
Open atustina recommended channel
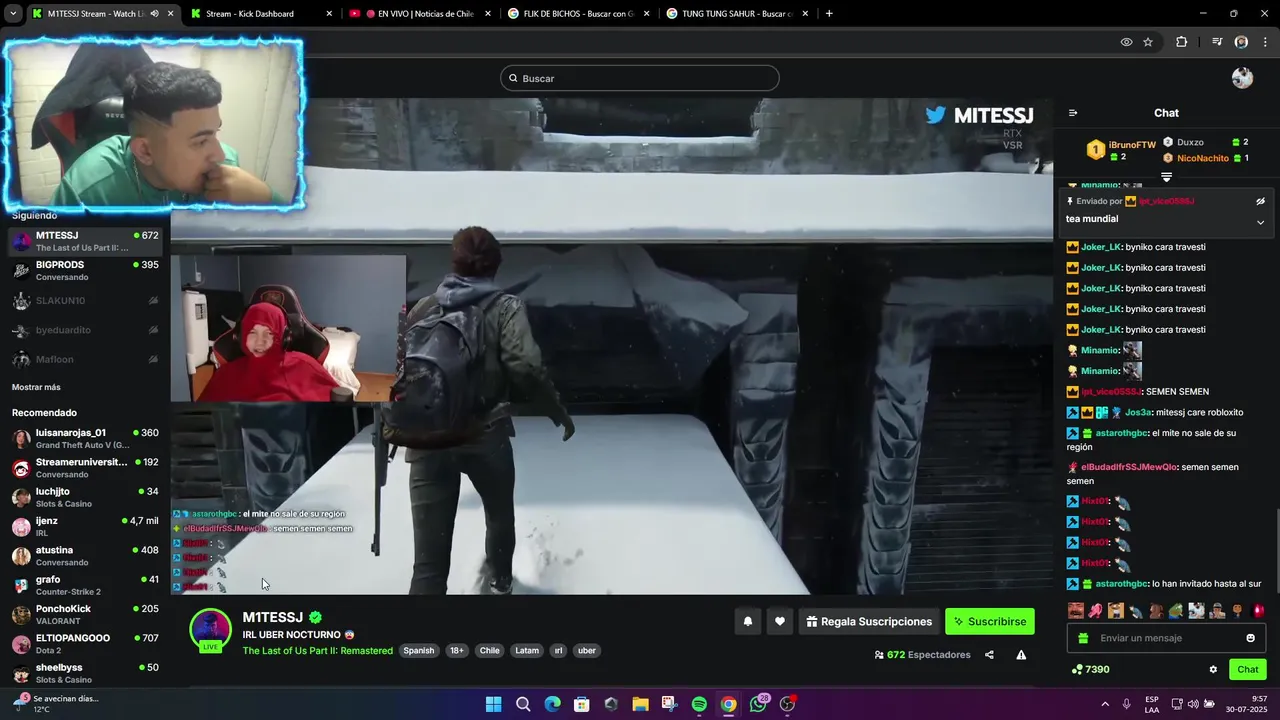(85, 555)
